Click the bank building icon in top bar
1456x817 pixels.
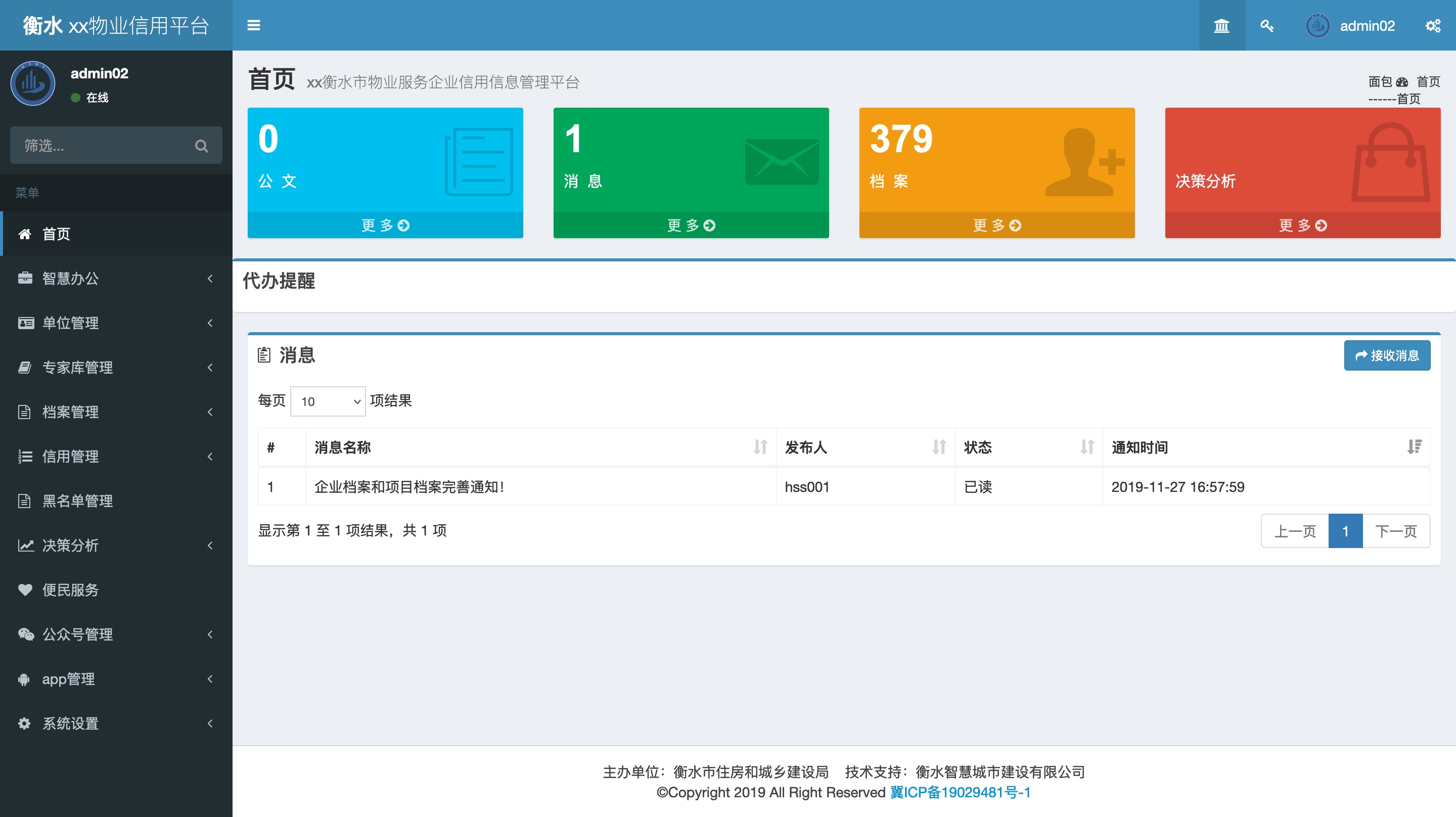click(1221, 25)
